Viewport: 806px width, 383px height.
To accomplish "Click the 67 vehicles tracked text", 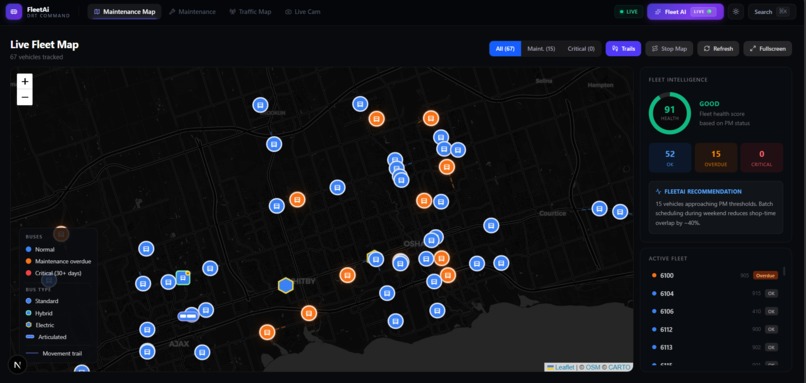I will click(x=36, y=57).
